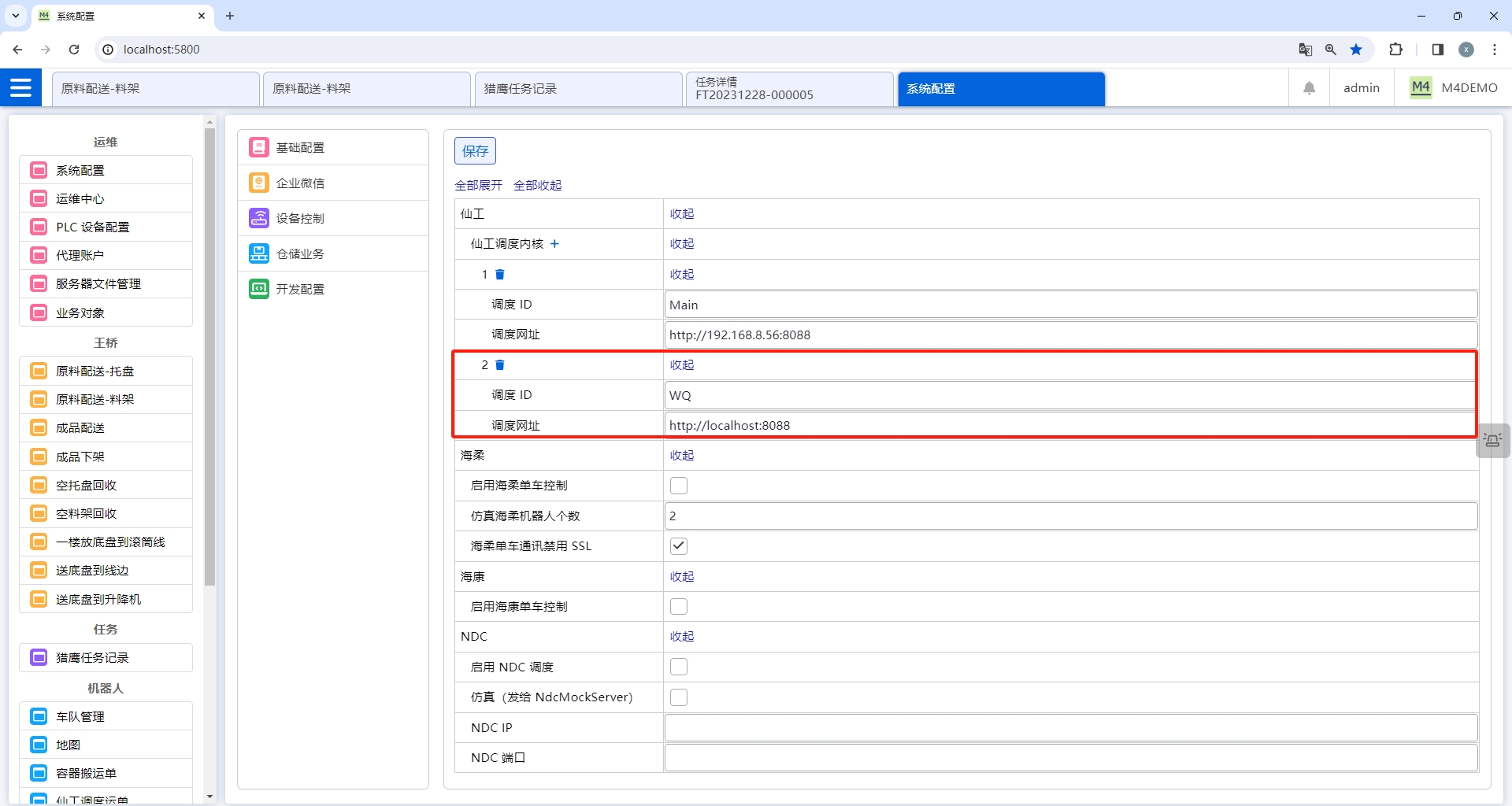Image resolution: width=1512 pixels, height=806 pixels.
Task: Enable 启用海康单车控制 checkbox
Action: click(678, 607)
